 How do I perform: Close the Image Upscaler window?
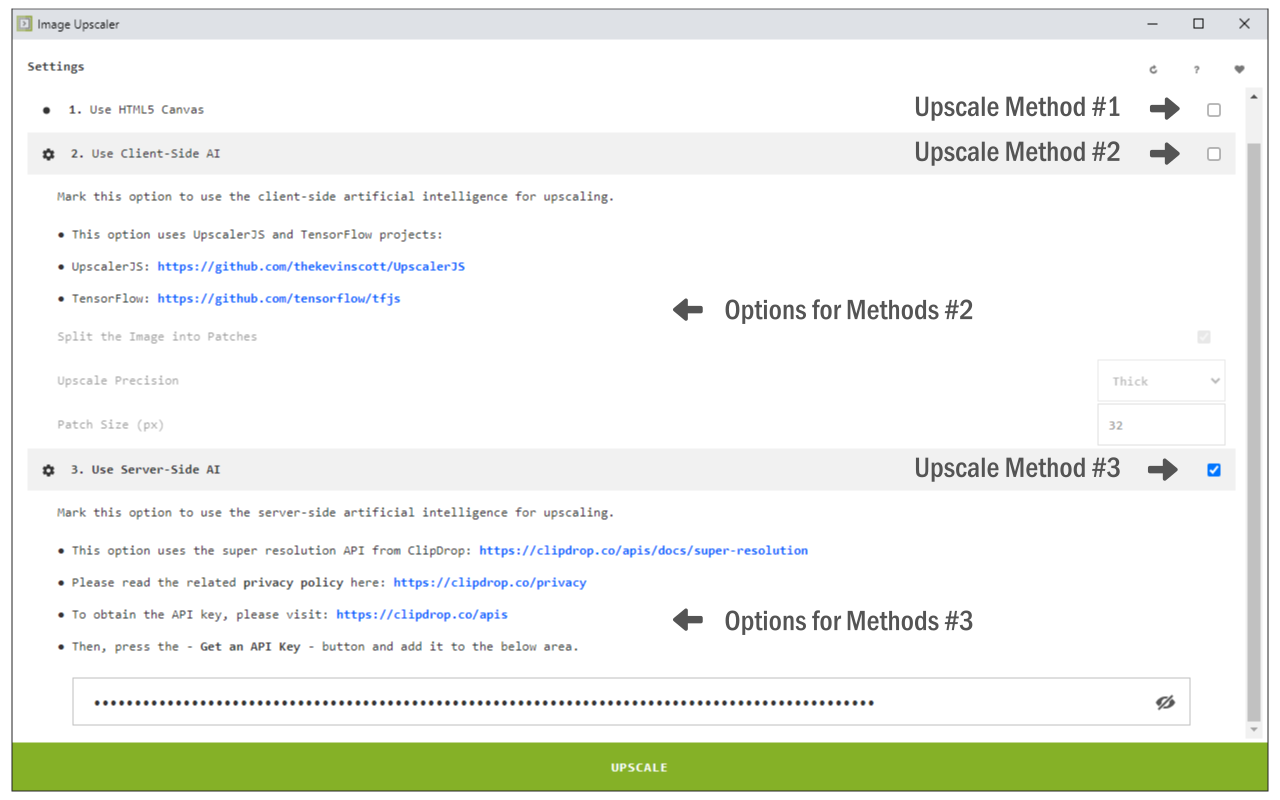1244,24
